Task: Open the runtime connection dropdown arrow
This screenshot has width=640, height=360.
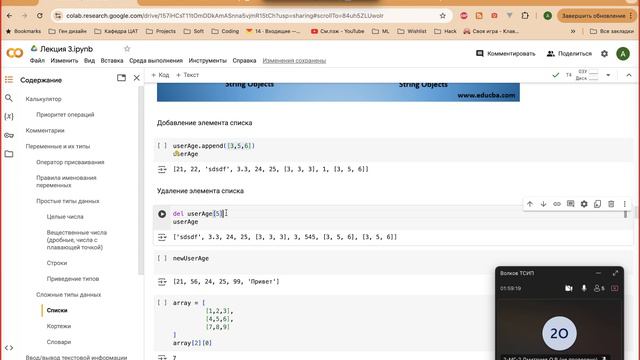Action: [x=608, y=75]
